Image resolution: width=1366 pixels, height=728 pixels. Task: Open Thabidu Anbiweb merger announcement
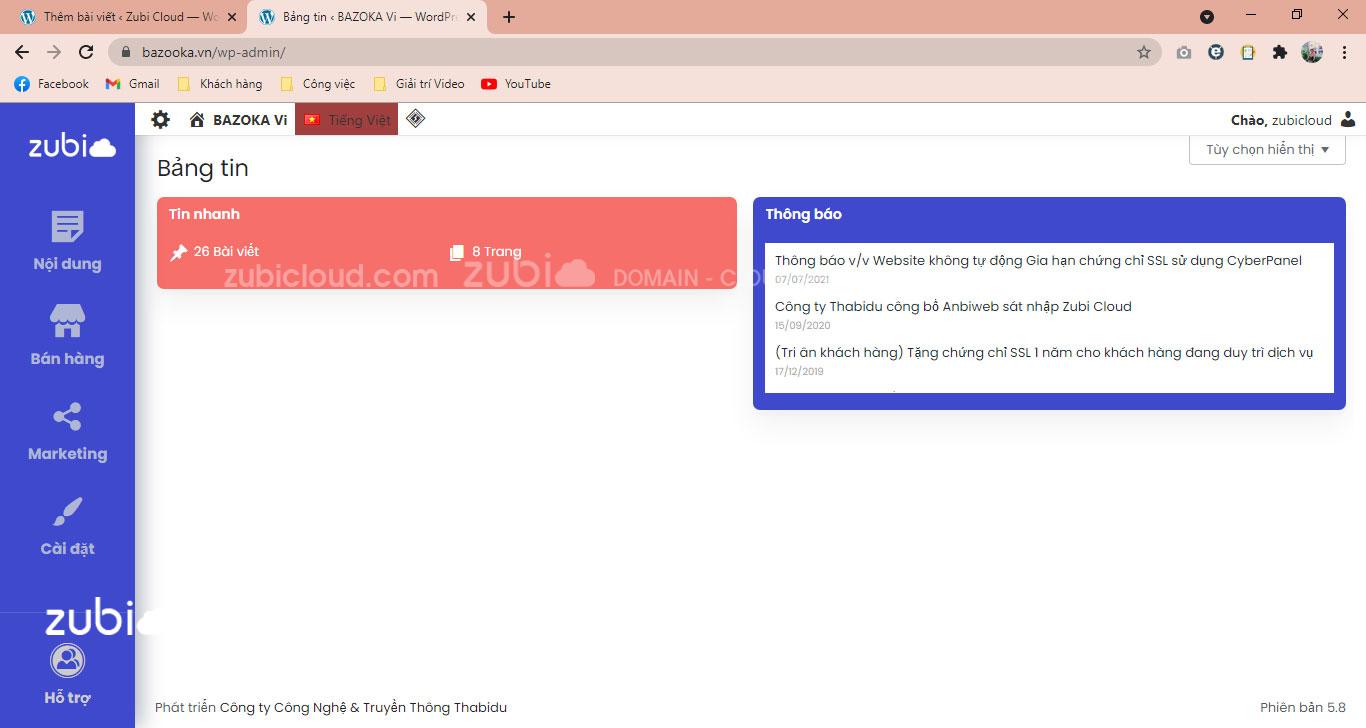coord(953,307)
